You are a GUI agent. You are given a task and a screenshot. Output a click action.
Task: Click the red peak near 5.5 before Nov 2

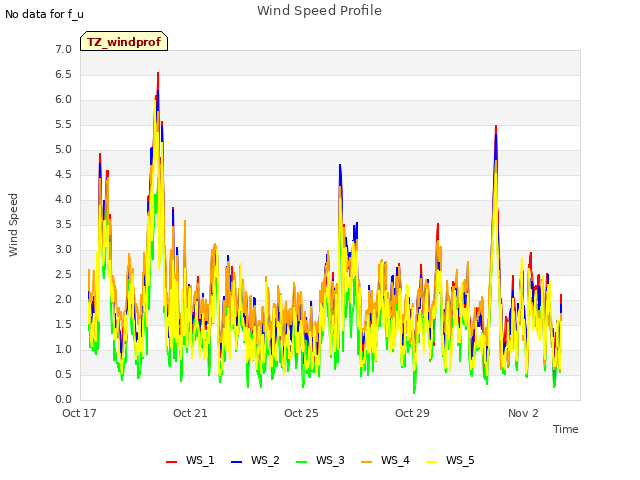(496, 127)
